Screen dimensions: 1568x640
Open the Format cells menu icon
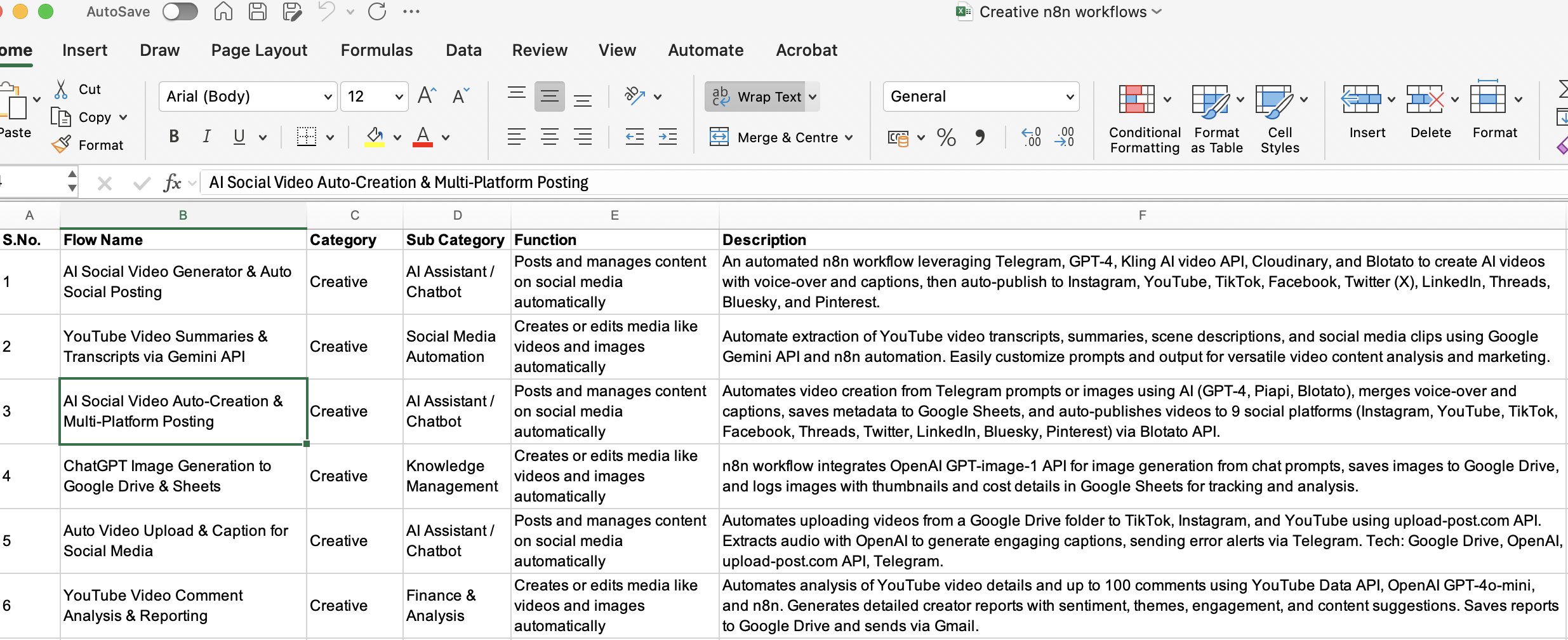[x=1488, y=98]
